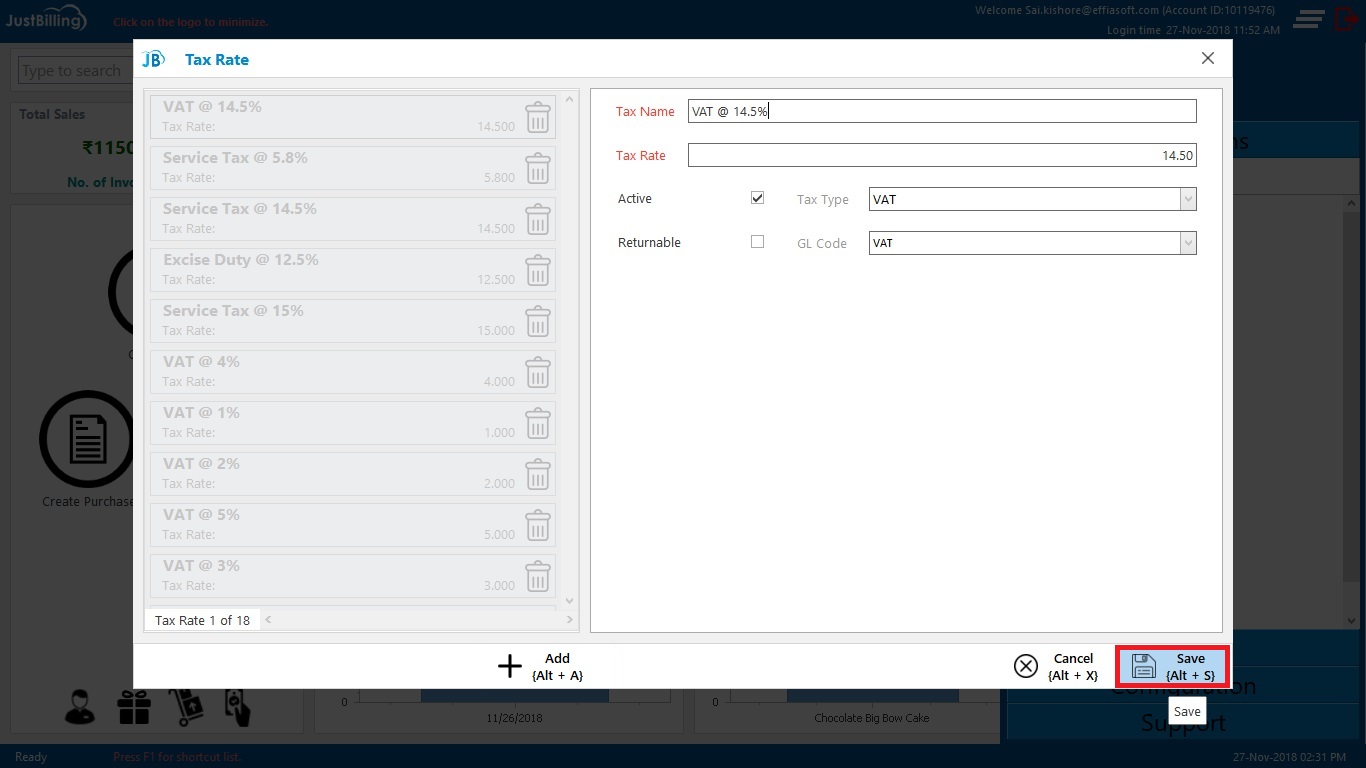This screenshot has width=1366, height=768.
Task: Click scroll-up arrow of tax list
Action: point(570,99)
